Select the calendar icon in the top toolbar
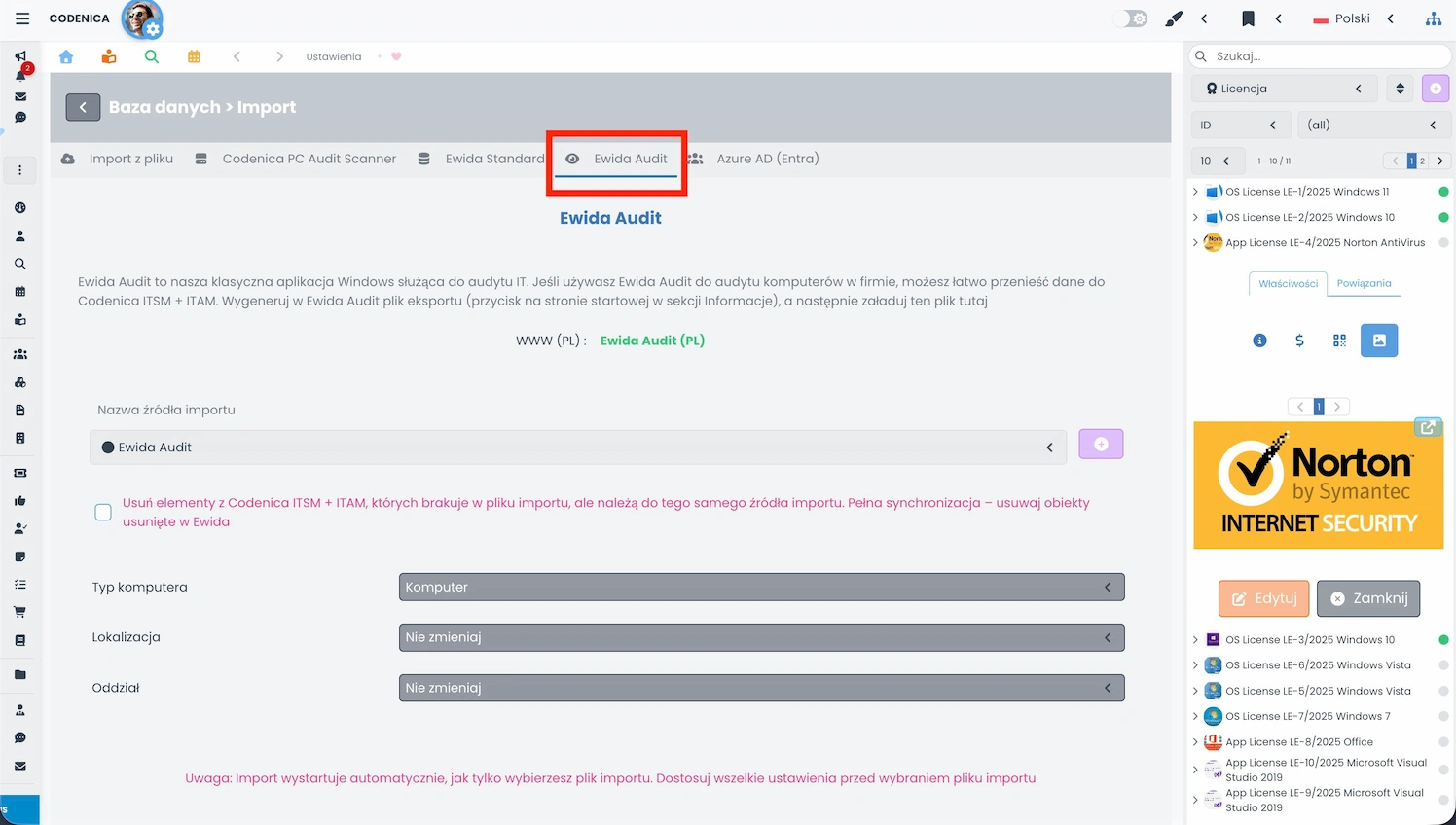The image size is (1456, 825). coord(194,56)
